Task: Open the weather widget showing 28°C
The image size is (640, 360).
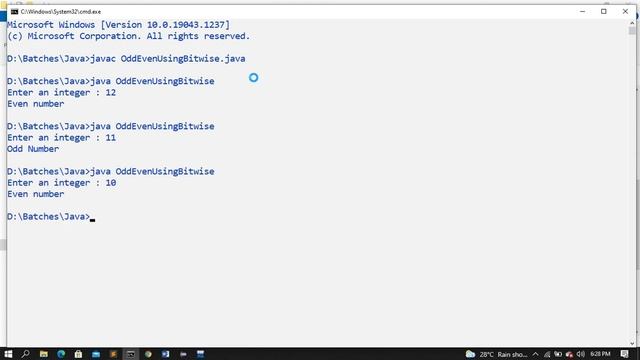Action: (497, 354)
